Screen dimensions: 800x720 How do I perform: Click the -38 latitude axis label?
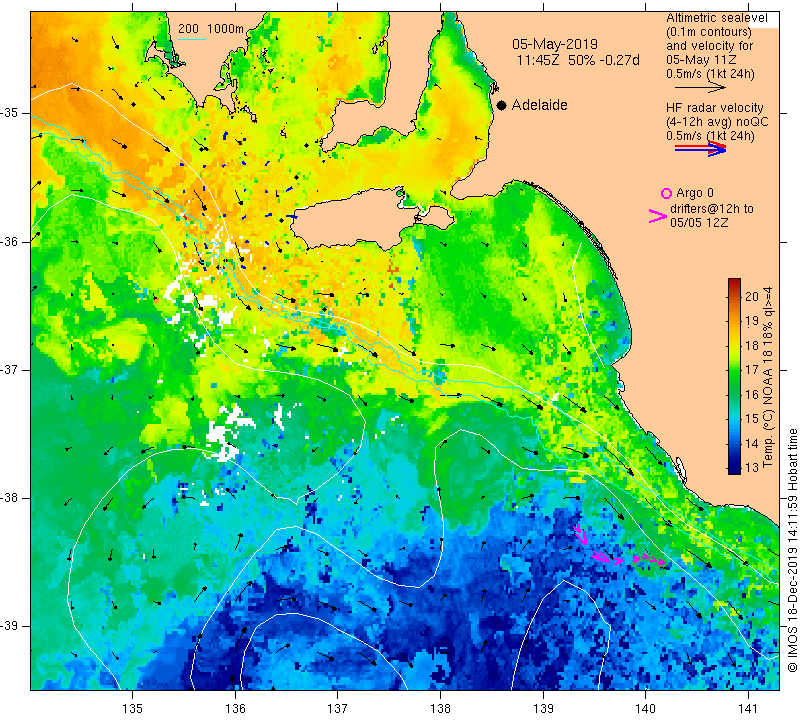coord(10,498)
